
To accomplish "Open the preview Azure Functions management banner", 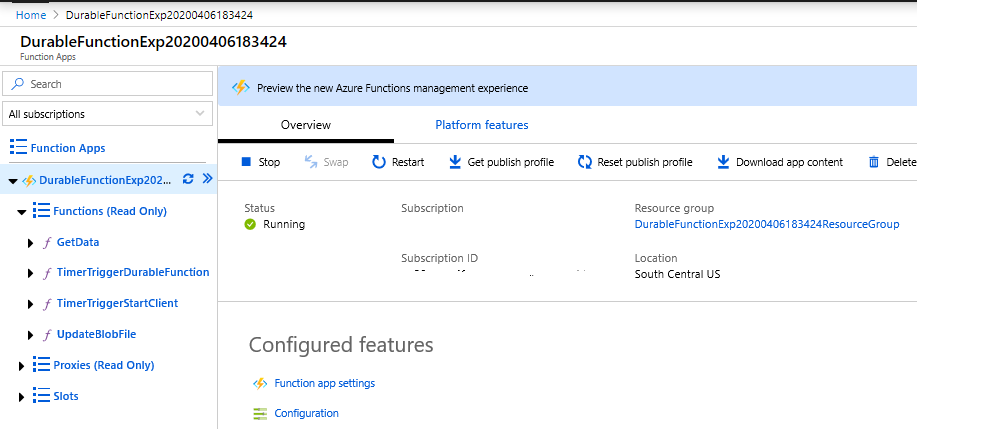I will 567,88.
